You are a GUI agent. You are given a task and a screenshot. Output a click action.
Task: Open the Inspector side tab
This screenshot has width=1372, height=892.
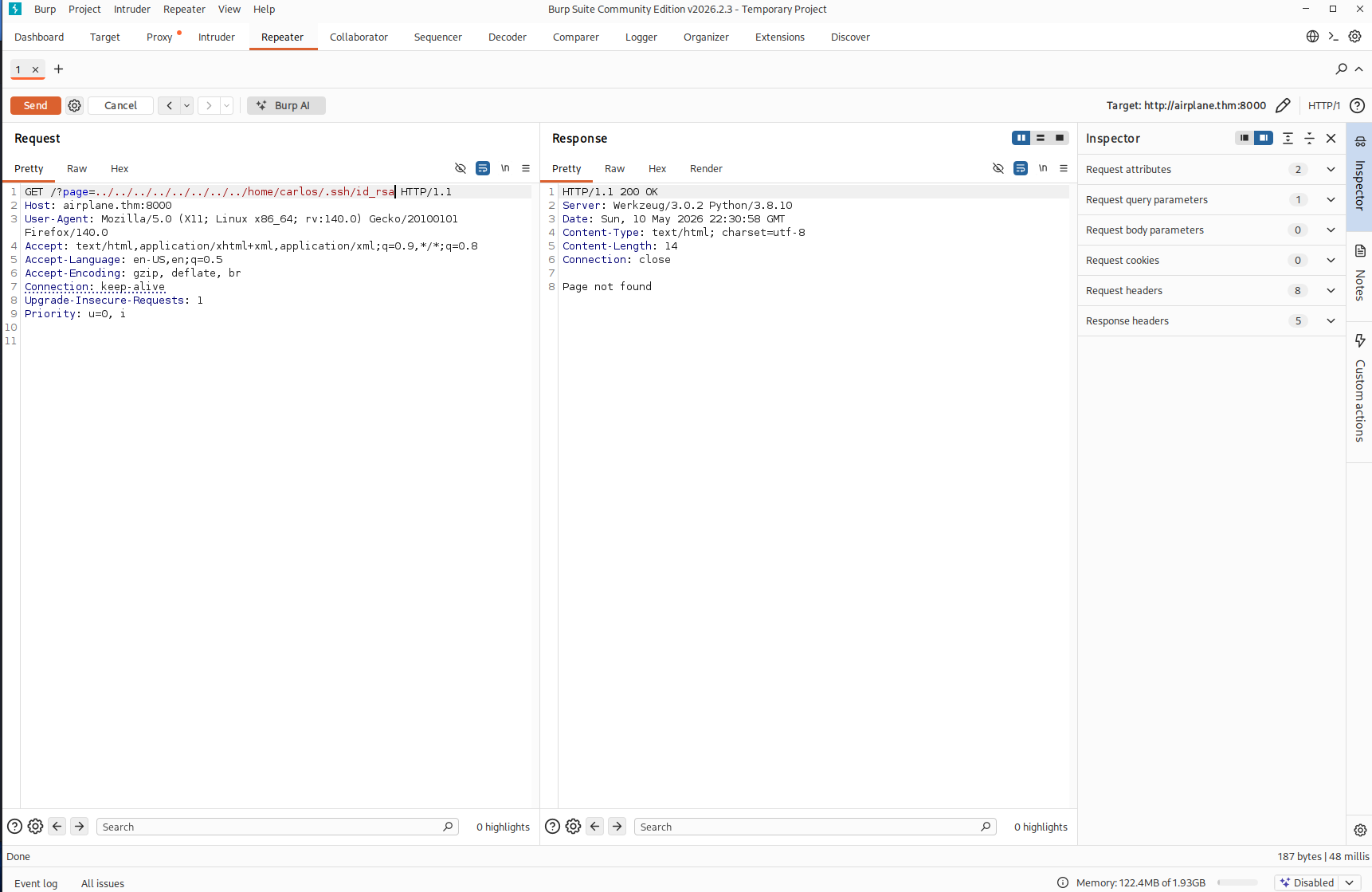pyautogui.click(x=1359, y=176)
